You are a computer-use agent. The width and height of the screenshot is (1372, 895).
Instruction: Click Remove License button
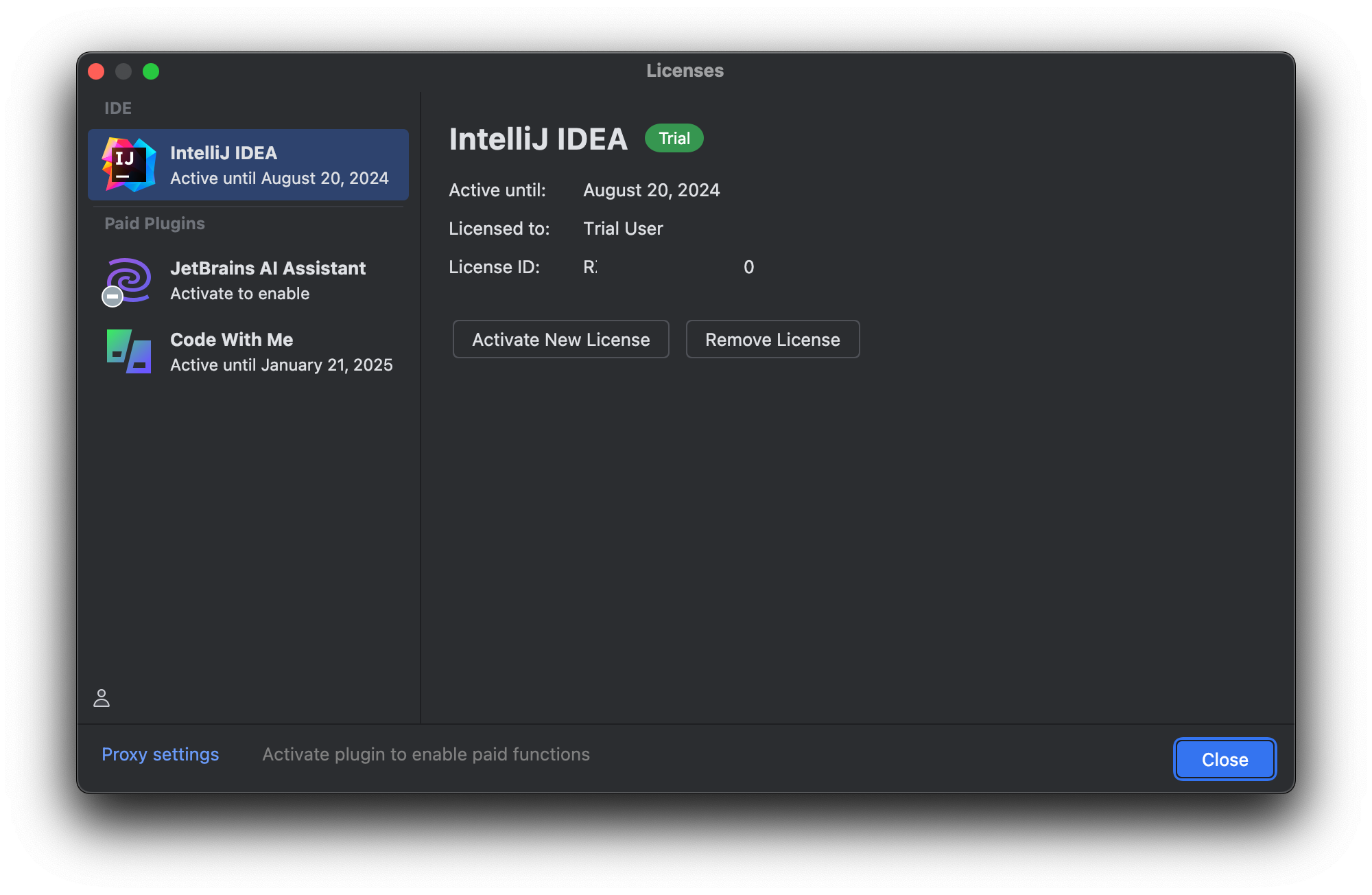click(x=772, y=339)
